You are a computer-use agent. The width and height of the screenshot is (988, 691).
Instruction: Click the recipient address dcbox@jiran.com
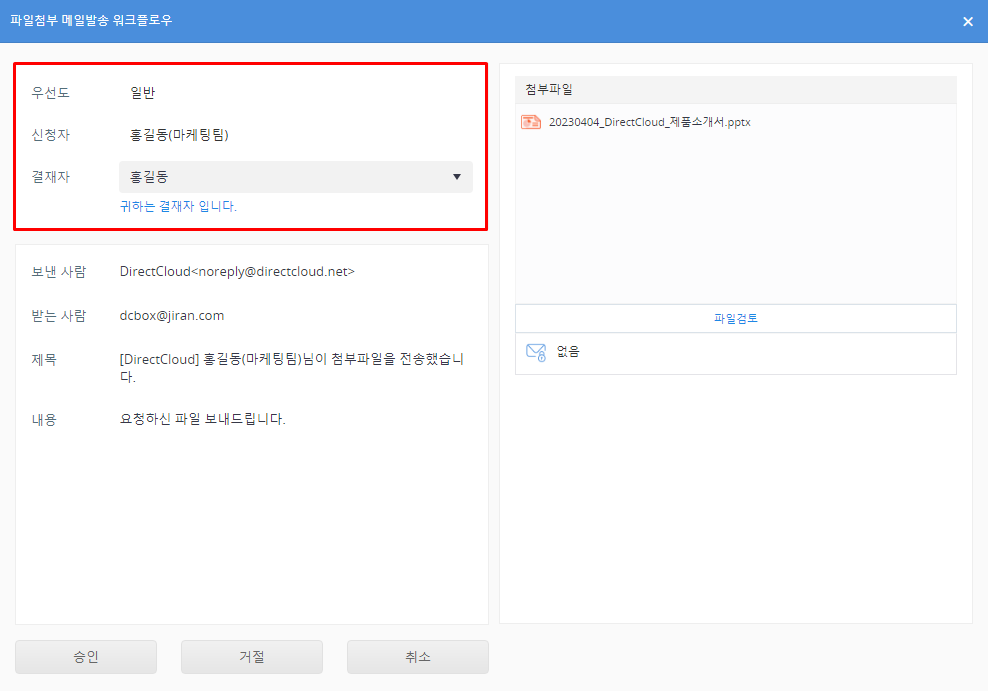point(172,315)
